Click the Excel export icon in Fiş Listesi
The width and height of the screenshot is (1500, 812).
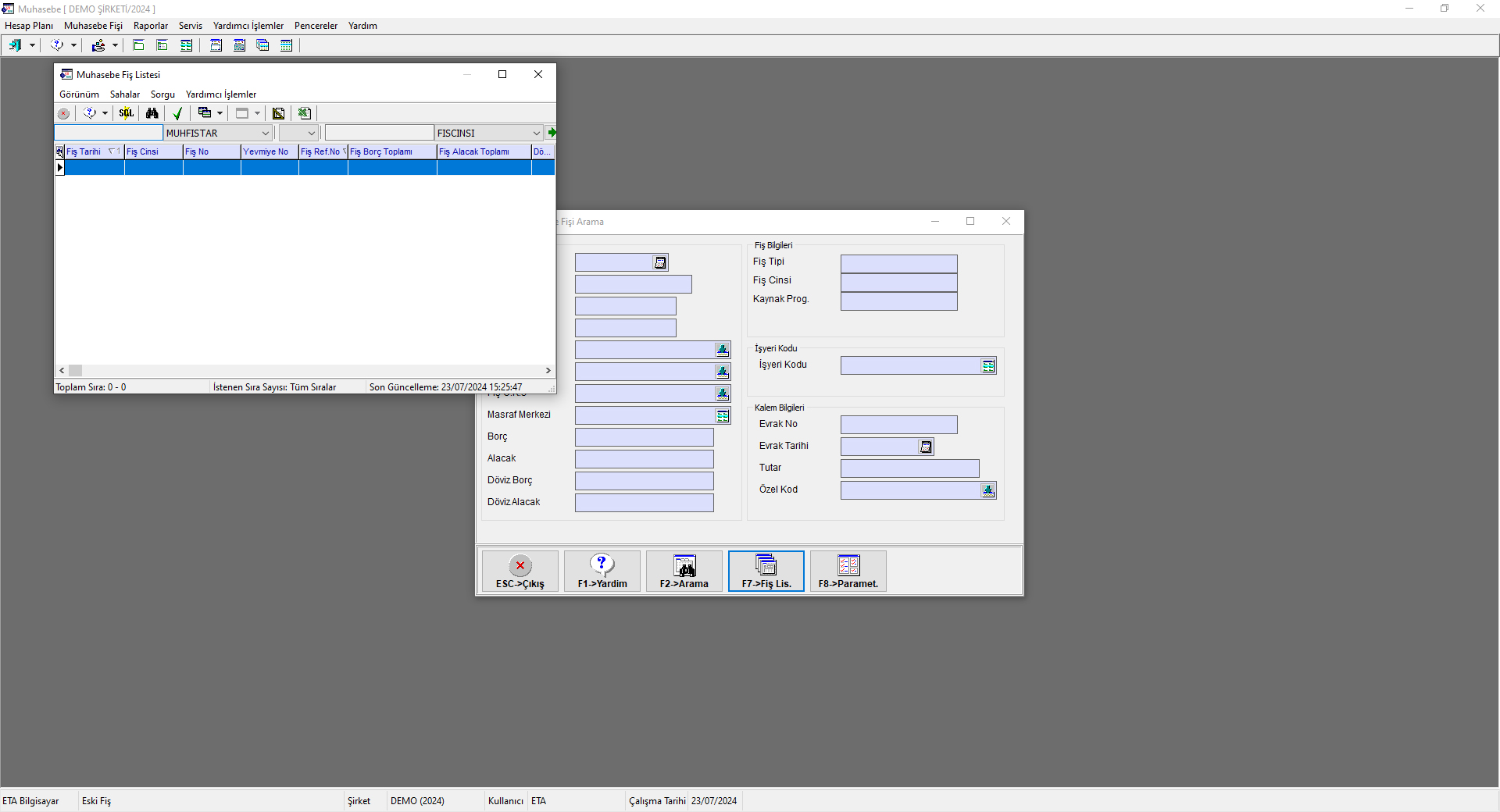click(304, 113)
